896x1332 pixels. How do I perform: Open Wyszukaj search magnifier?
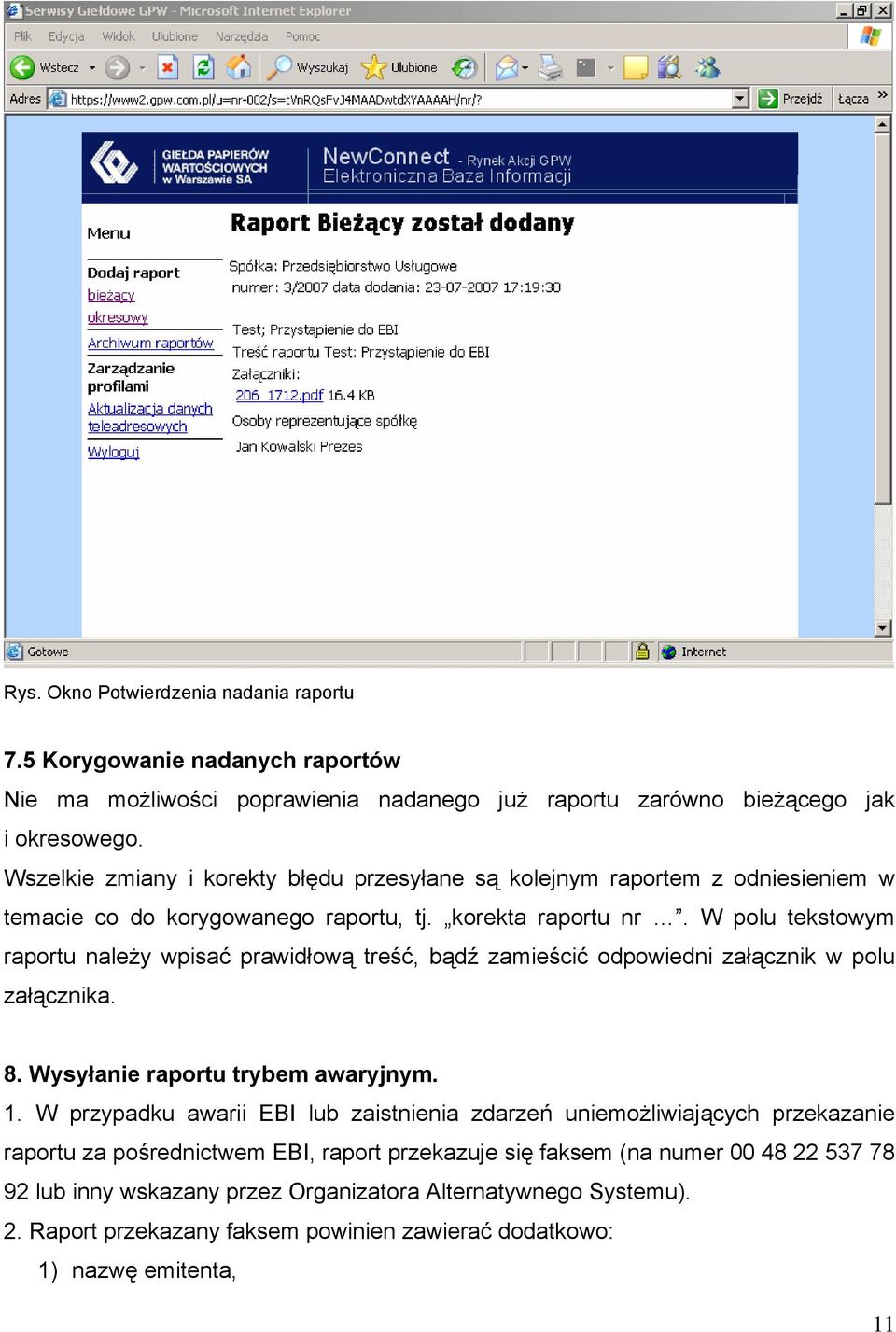(279, 67)
